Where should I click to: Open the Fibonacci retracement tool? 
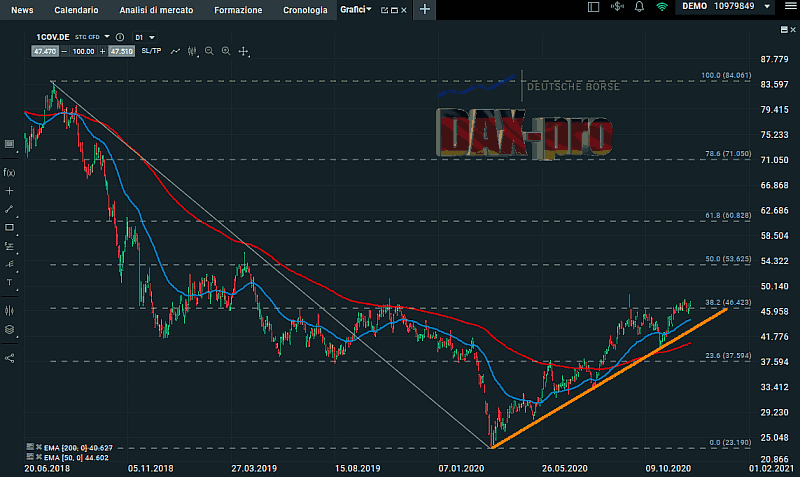click(9, 246)
